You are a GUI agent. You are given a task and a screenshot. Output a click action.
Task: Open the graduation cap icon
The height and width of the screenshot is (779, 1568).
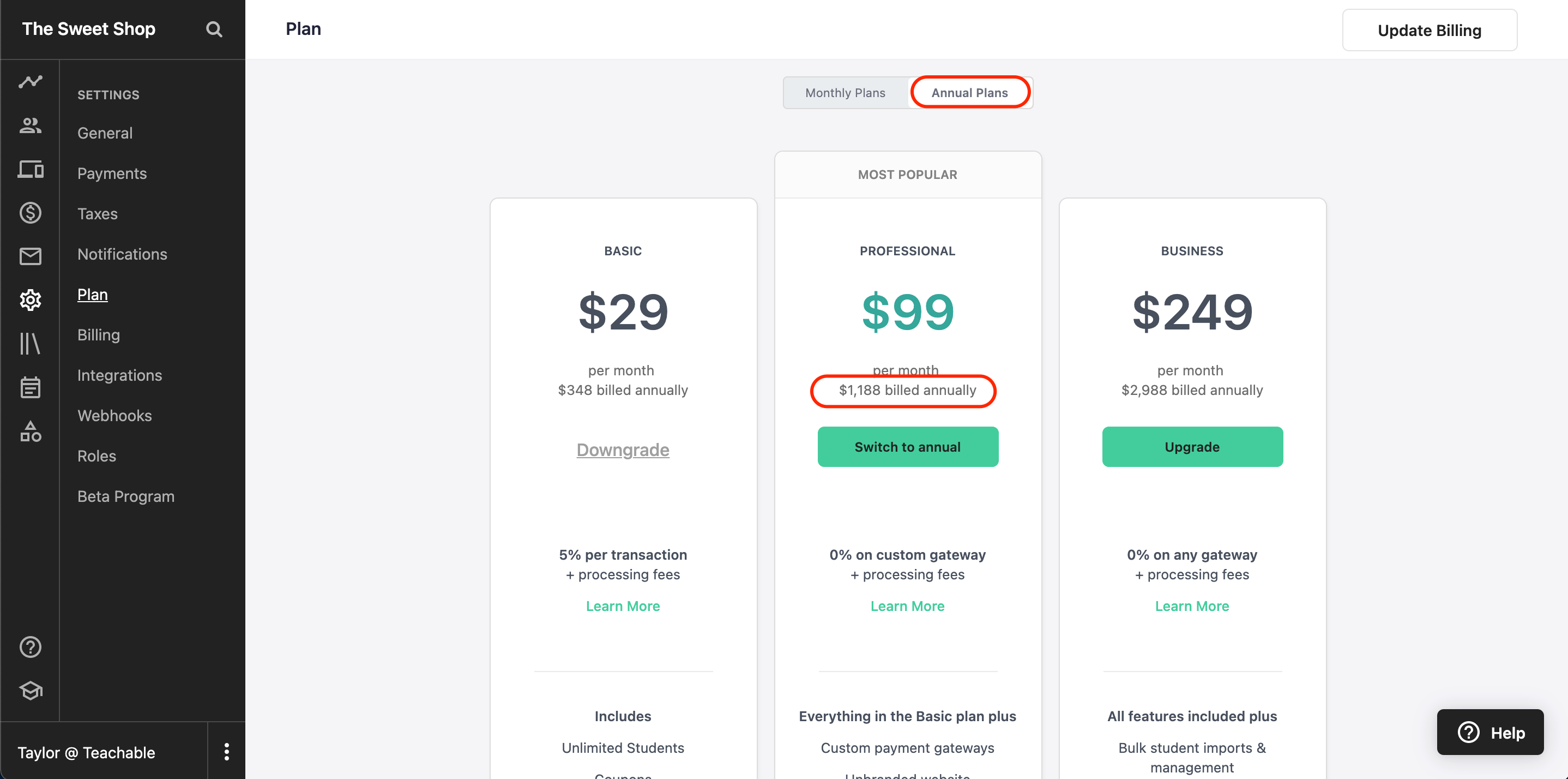tap(30, 691)
